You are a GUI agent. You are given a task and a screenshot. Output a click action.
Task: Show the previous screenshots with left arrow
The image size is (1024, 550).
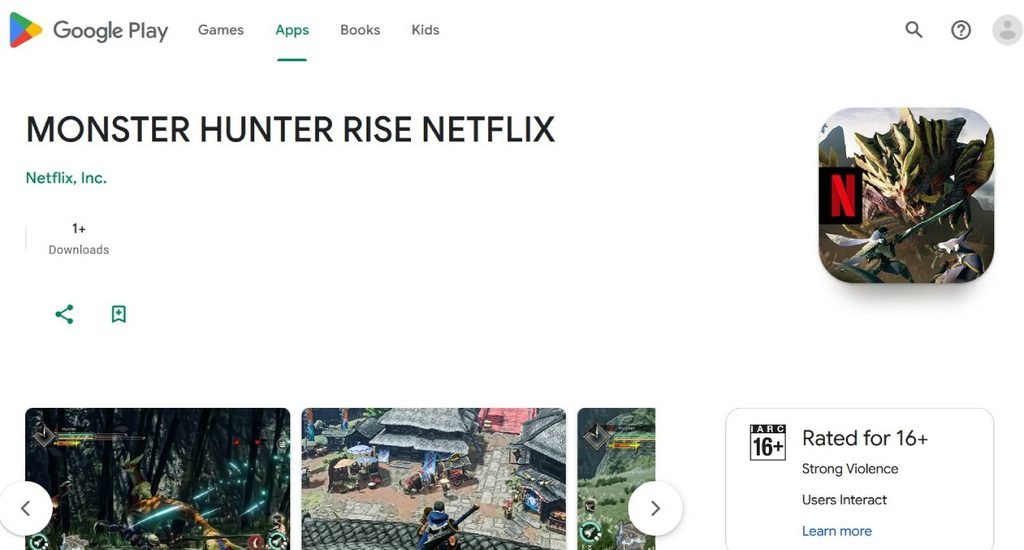(25, 508)
